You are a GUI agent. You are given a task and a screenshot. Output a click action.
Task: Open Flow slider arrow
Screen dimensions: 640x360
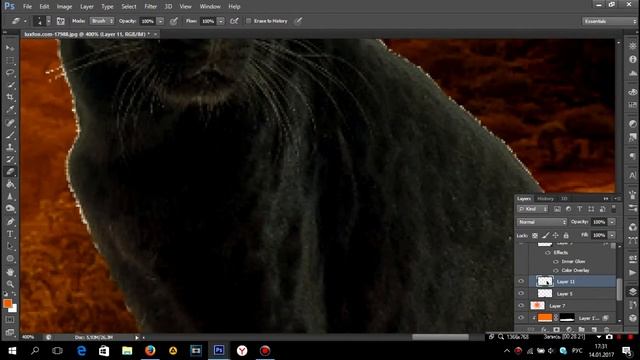click(221, 21)
